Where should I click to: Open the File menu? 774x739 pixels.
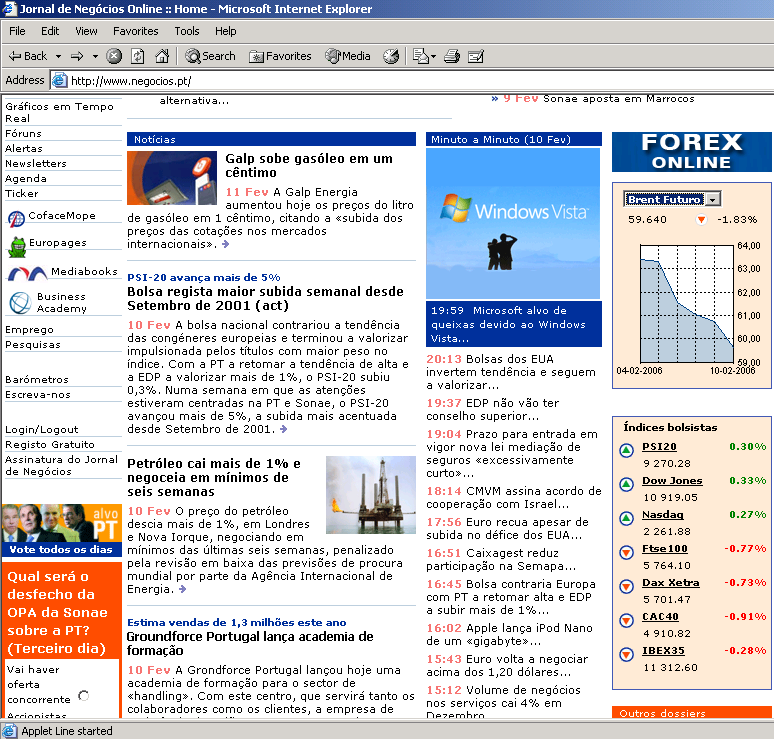tap(17, 31)
